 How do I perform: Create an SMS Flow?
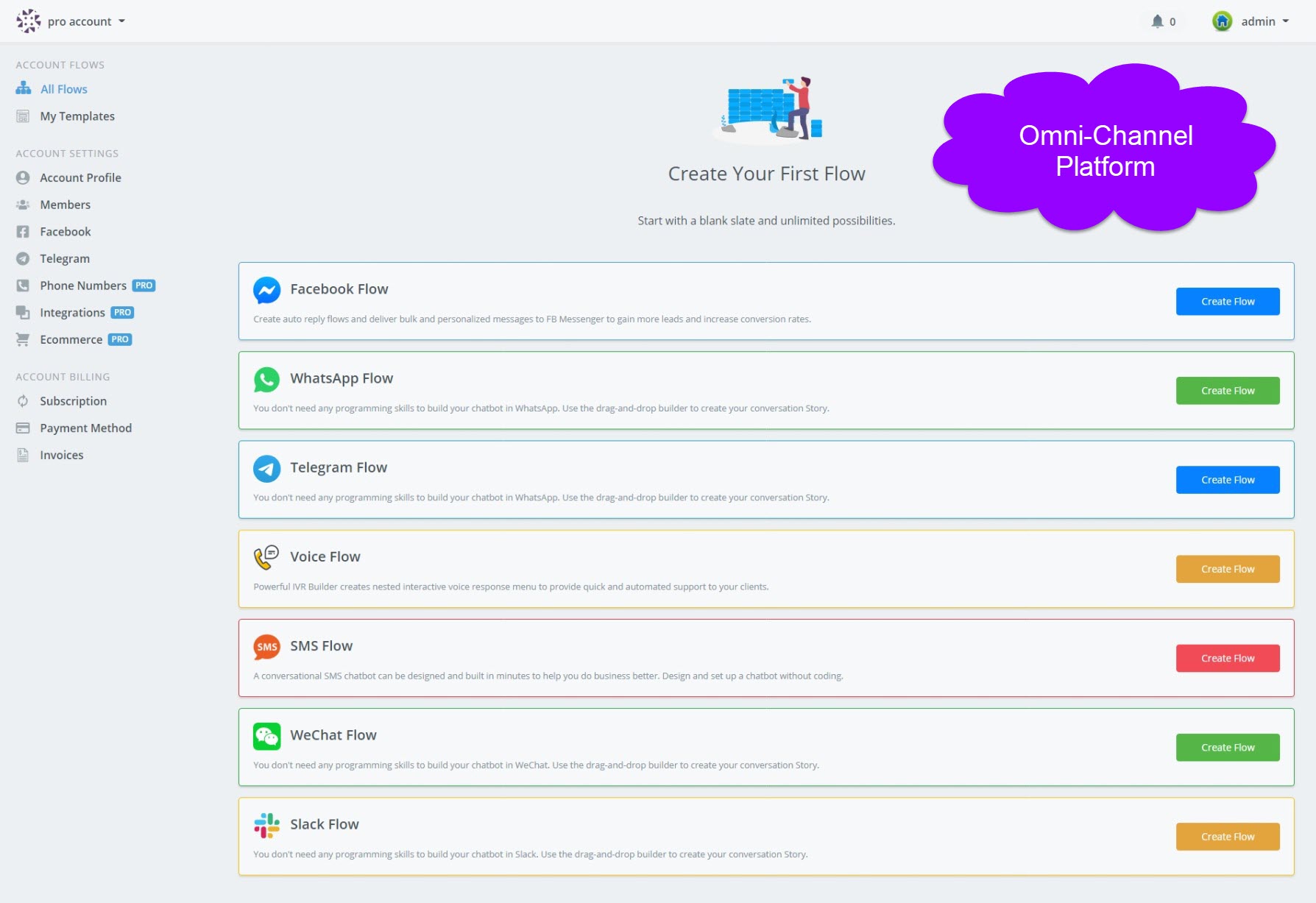(1228, 658)
